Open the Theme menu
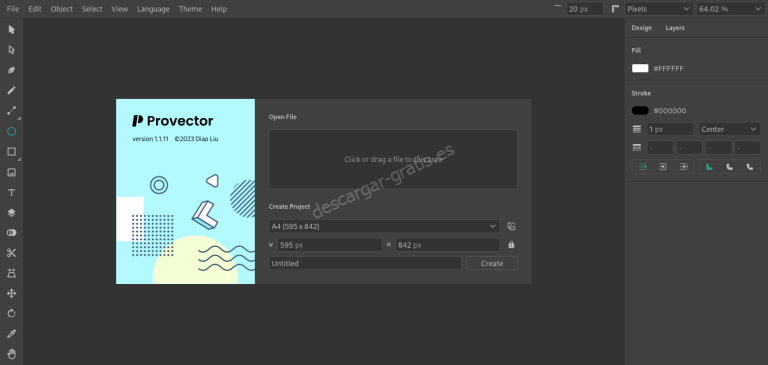Image resolution: width=768 pixels, height=365 pixels. 191,9
